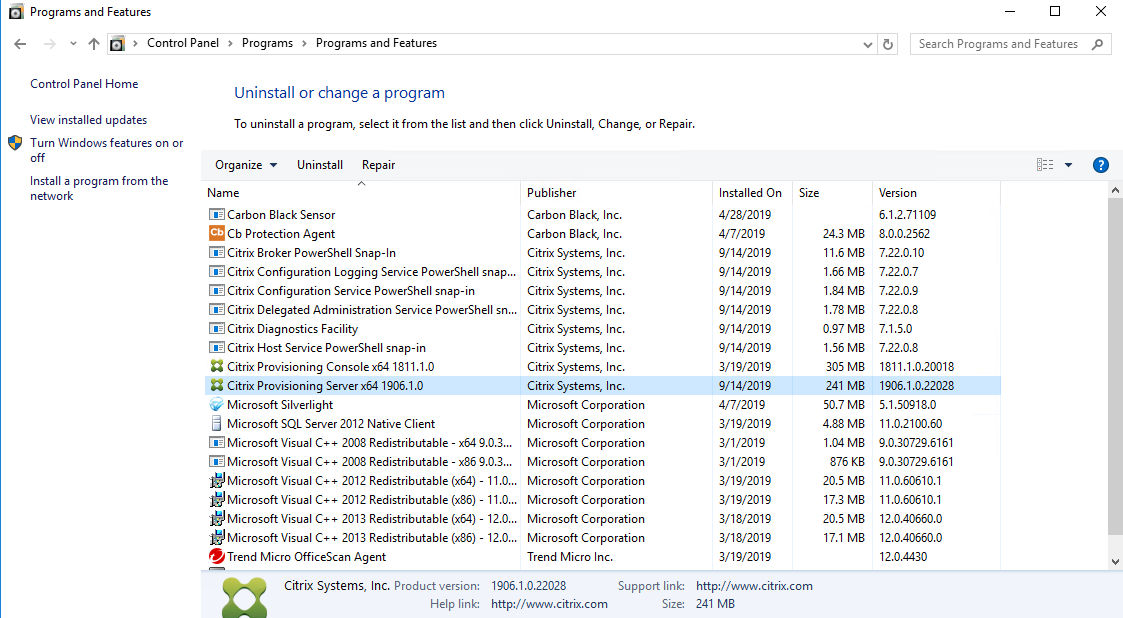The image size is (1123, 618).
Task: Click the 50.7 MB size cell
Action: pos(844,405)
